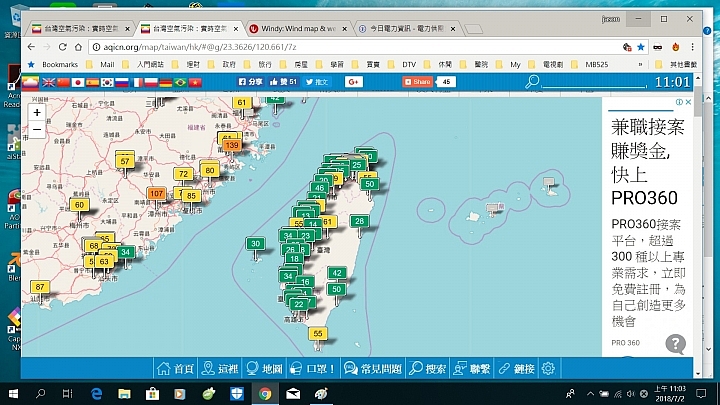This screenshot has height=405, width=720.
Task: Click the address bar URL field
Action: pyautogui.click(x=358, y=47)
